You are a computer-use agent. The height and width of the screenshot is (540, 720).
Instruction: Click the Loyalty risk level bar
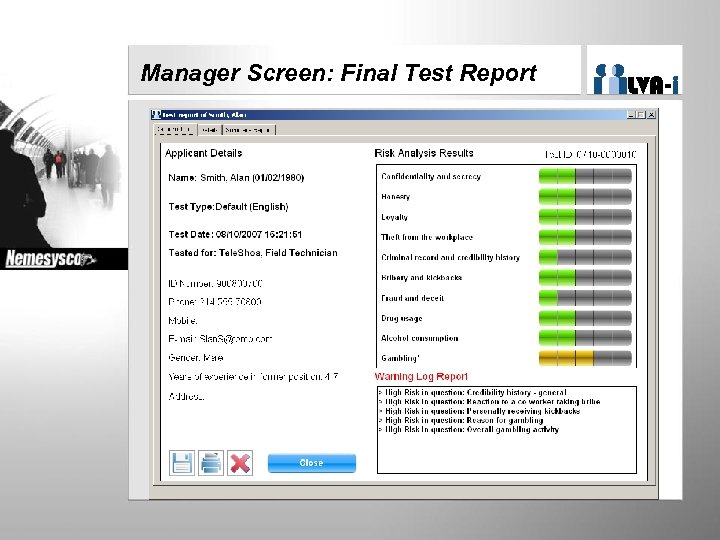(x=585, y=217)
